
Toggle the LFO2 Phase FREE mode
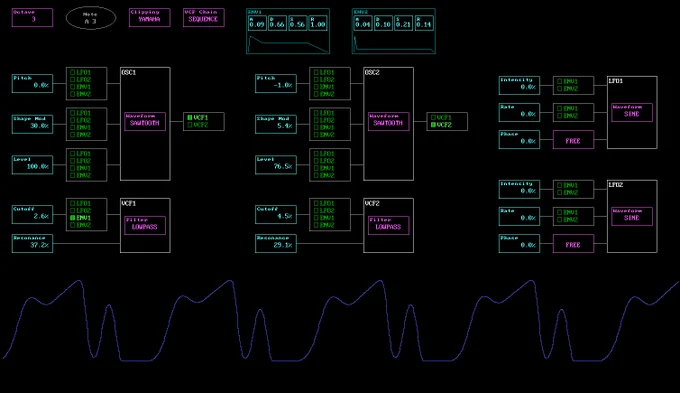coord(573,244)
